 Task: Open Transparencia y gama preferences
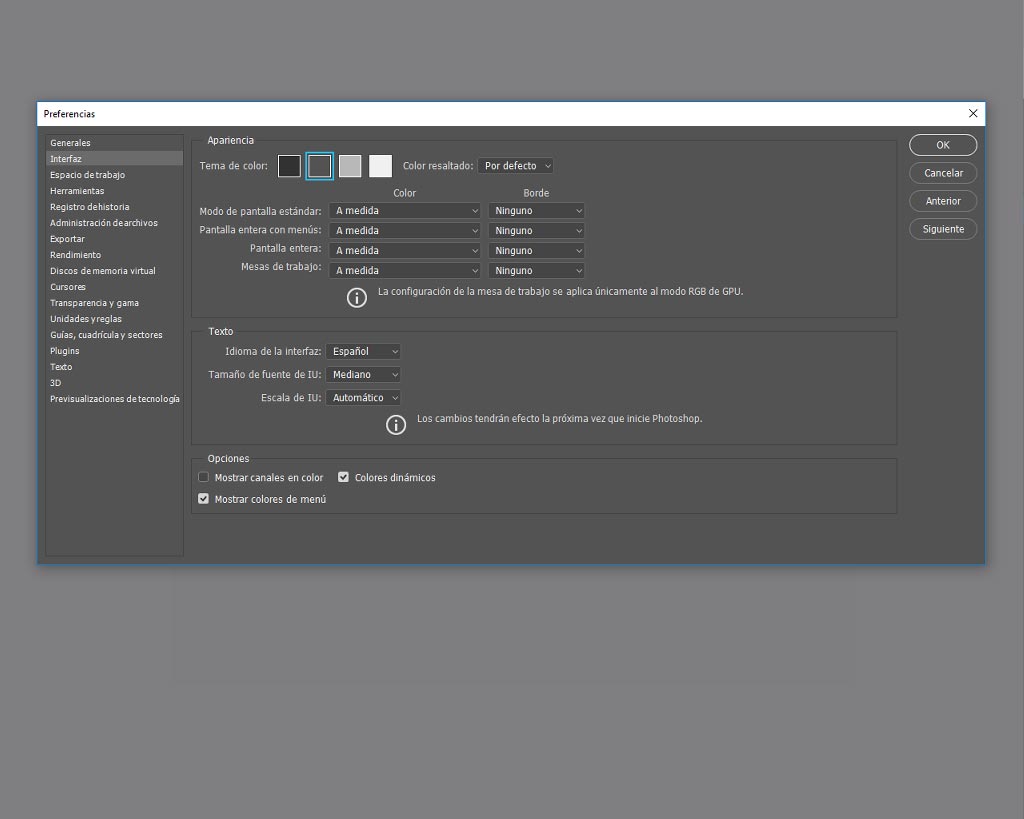114,303
